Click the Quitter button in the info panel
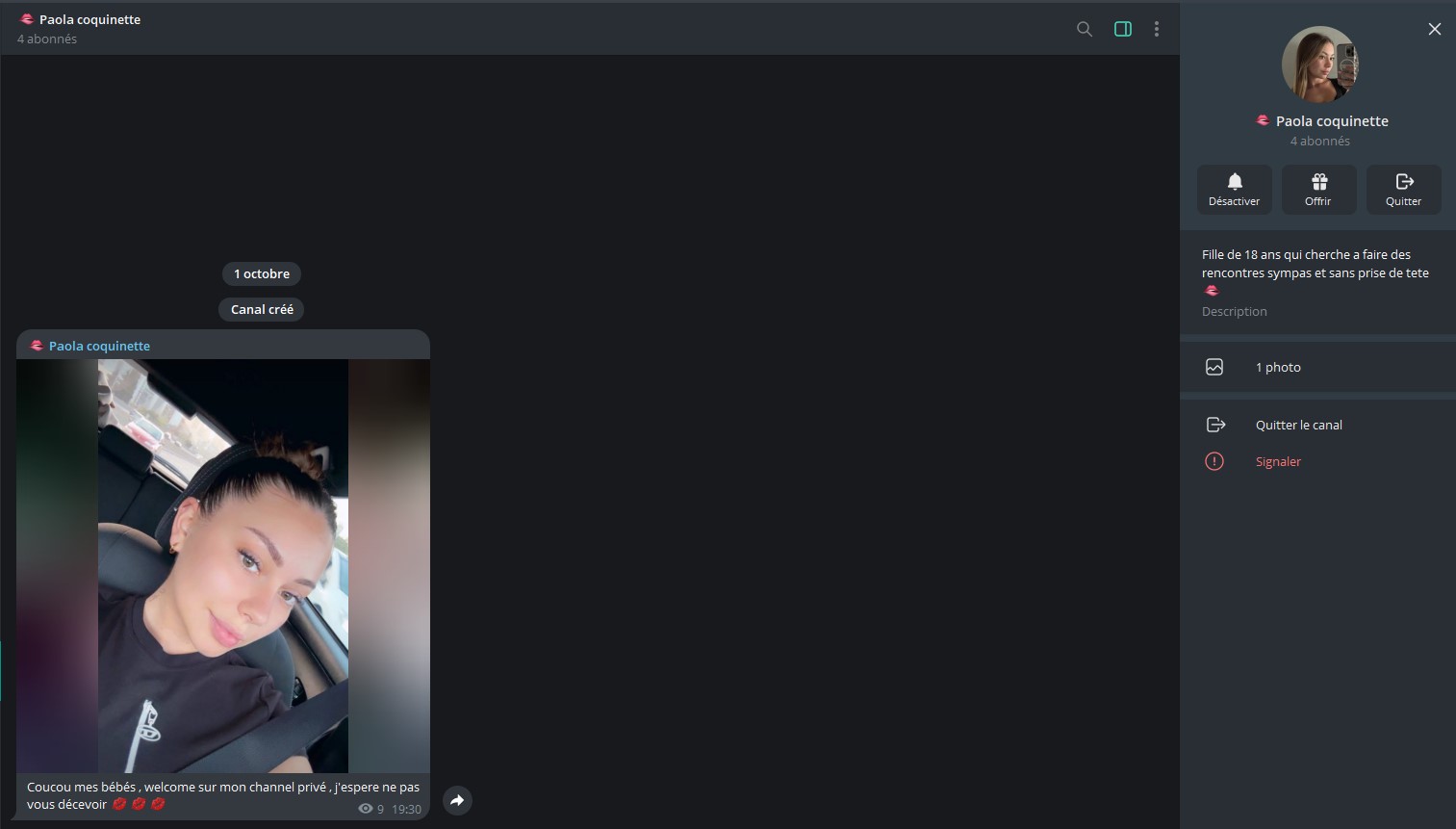This screenshot has height=829, width=1456. pyautogui.click(x=1404, y=190)
